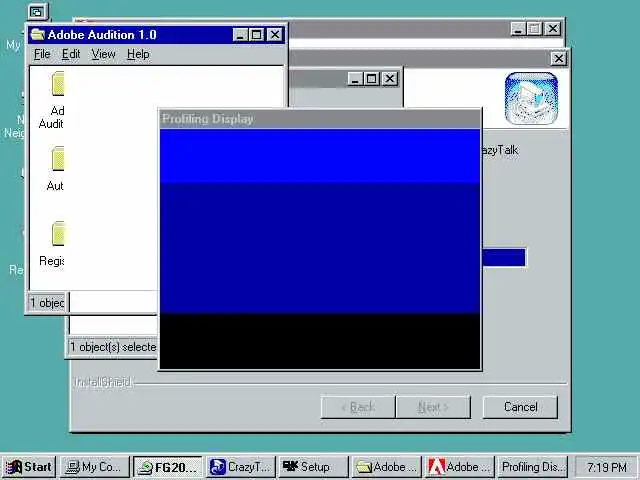Screen dimensions: 640x480
Task: Minimize the Adobe Audition 1.0 window
Action: tap(240, 35)
